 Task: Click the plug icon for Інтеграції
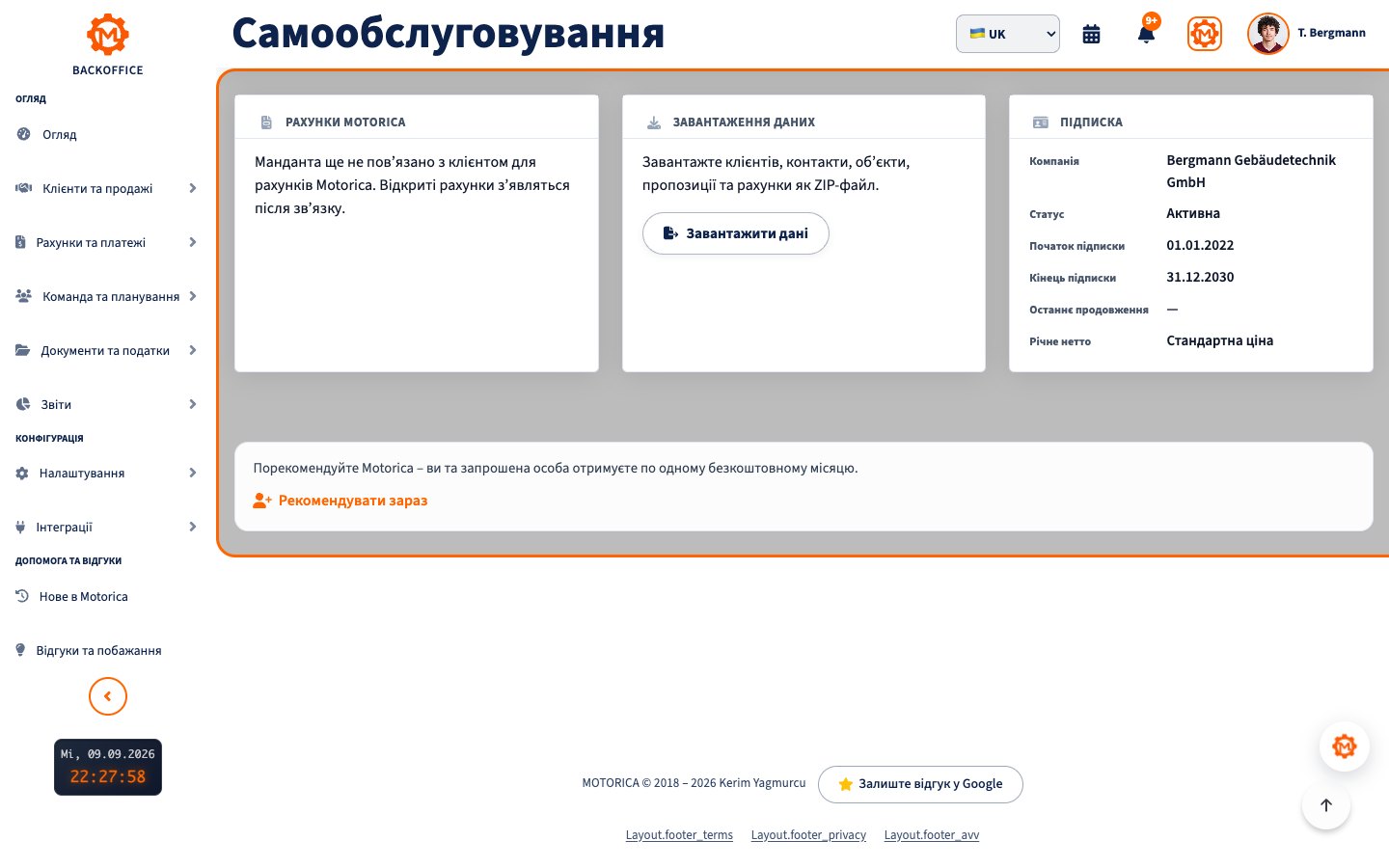coord(20,527)
